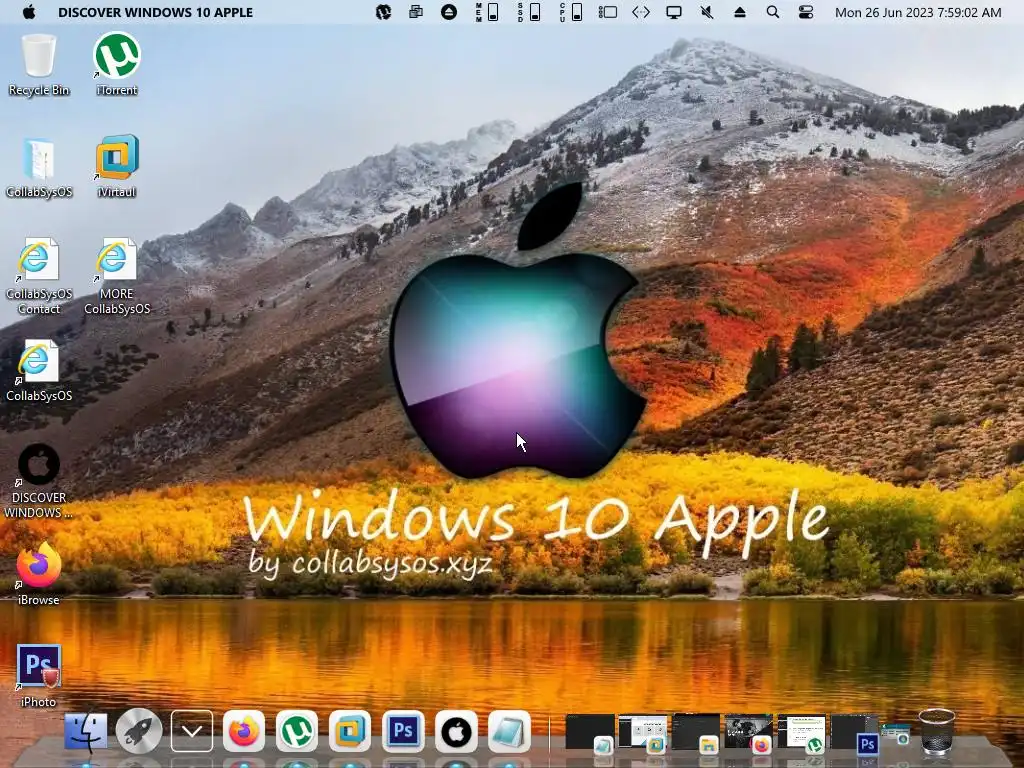Launch the iPhoto Photoshop desktop shortcut
The image size is (1024, 768).
click(x=39, y=675)
